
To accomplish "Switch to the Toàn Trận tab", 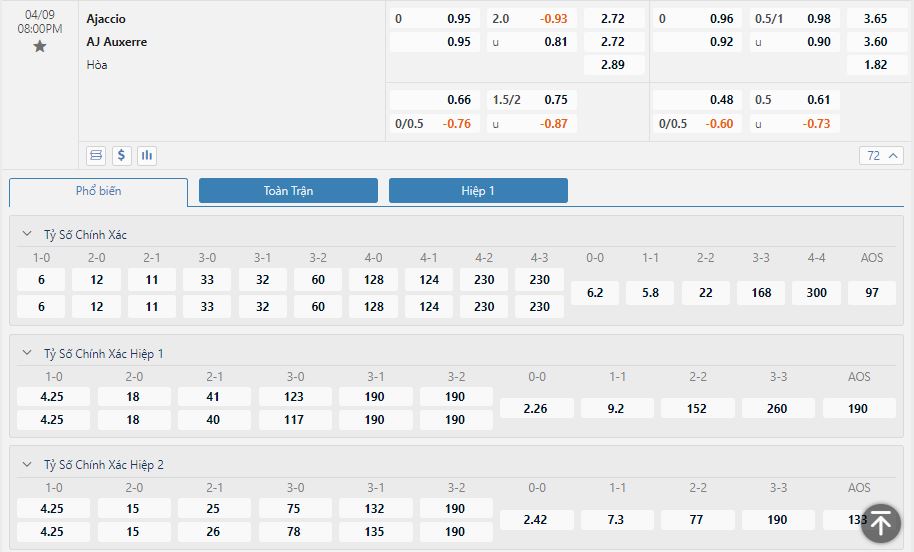I will coord(288,191).
